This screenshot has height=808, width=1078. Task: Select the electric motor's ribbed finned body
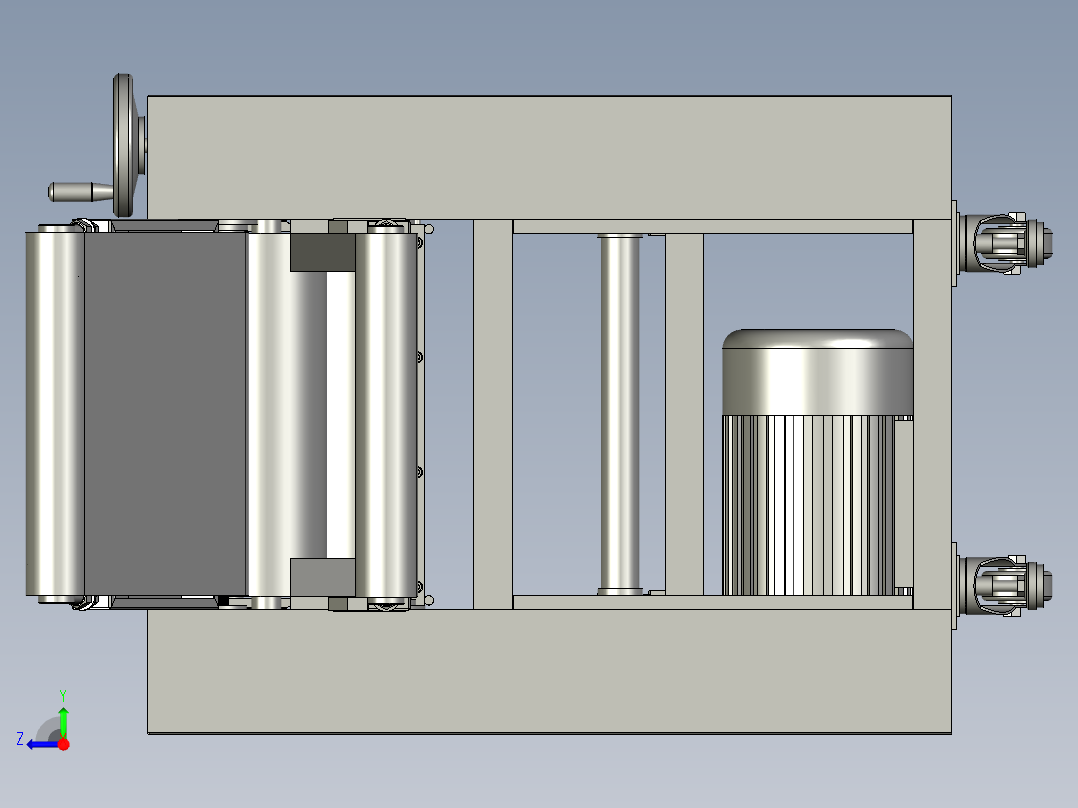[x=808, y=505]
